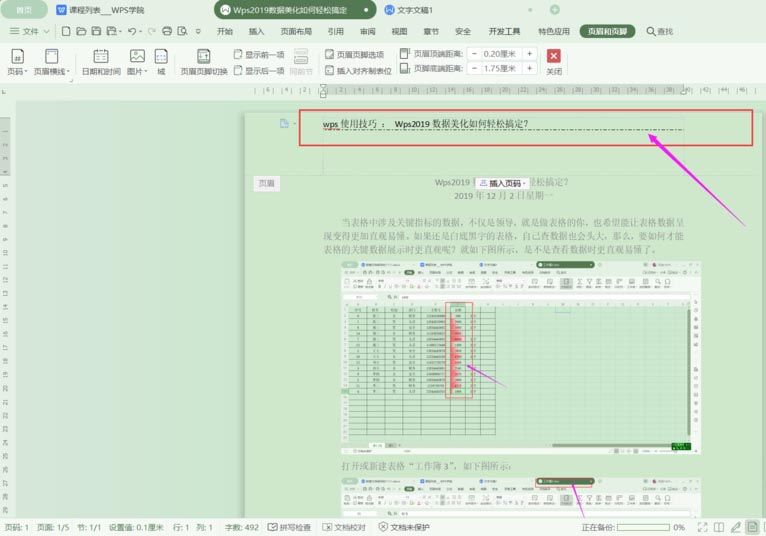Click the 显示前一项 show previous item
Viewport: 766px width, 536px height.
tap(259, 54)
